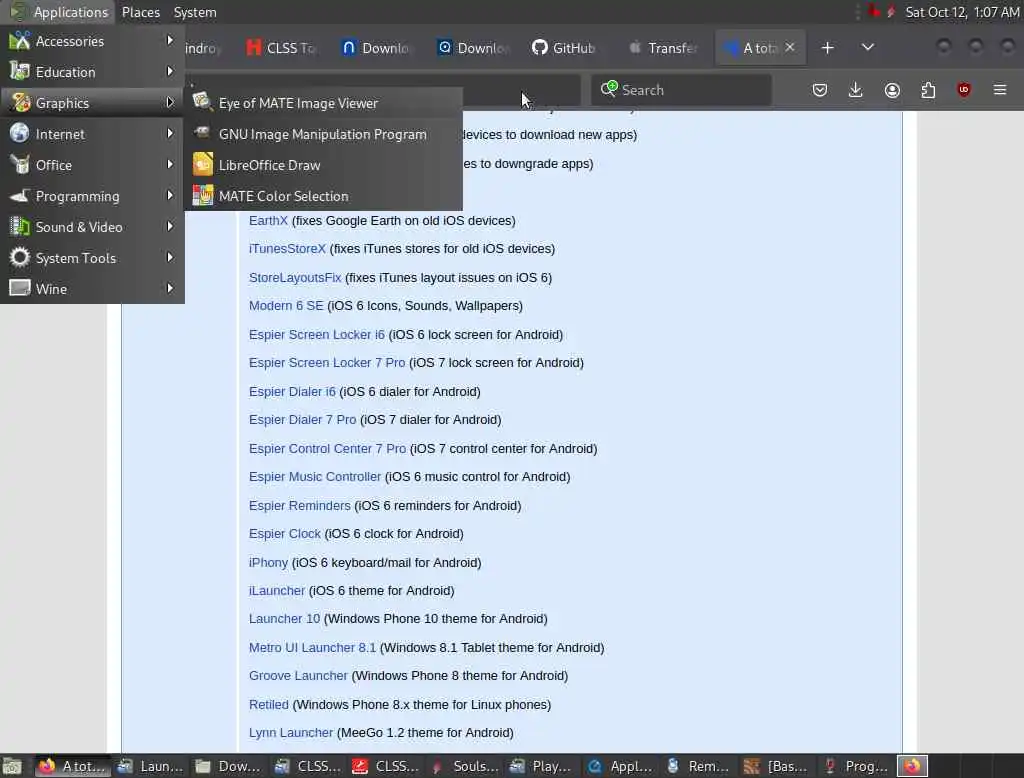Open the Groove Launcher link
Image resolution: width=1024 pixels, height=778 pixels.
(298, 675)
